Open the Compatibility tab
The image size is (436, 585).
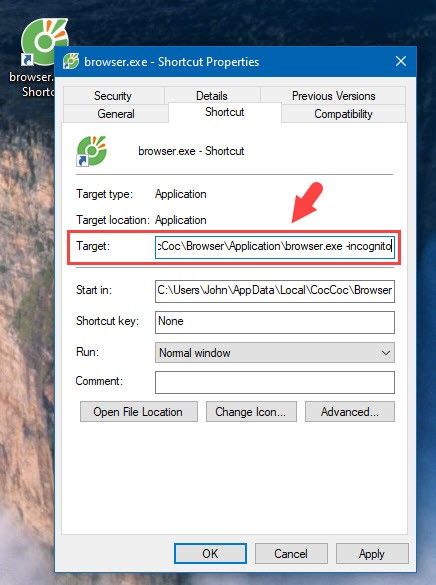tap(343, 113)
